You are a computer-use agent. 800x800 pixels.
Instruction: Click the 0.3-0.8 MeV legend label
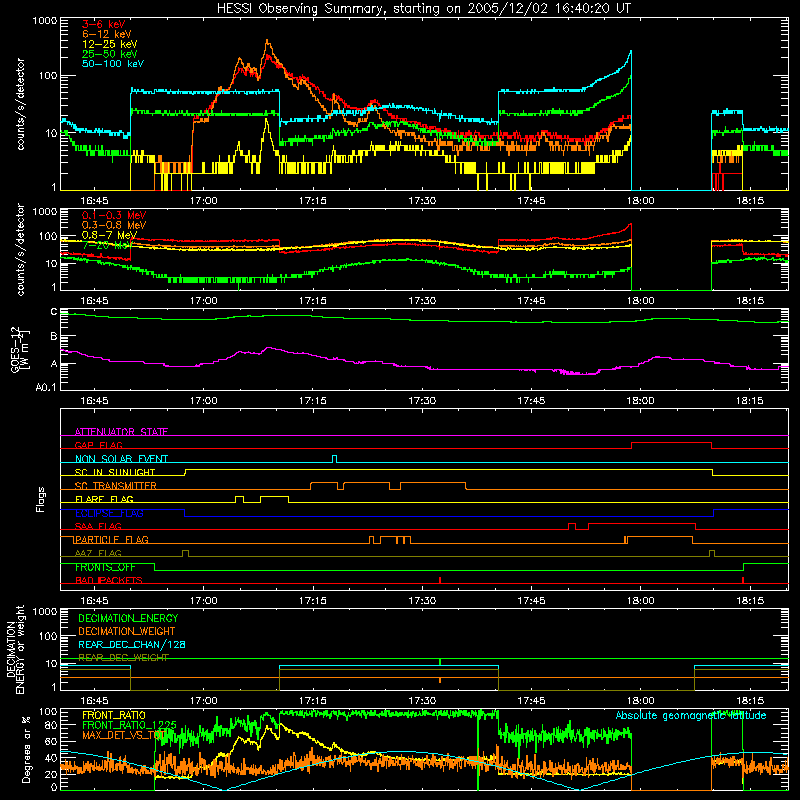point(114,225)
